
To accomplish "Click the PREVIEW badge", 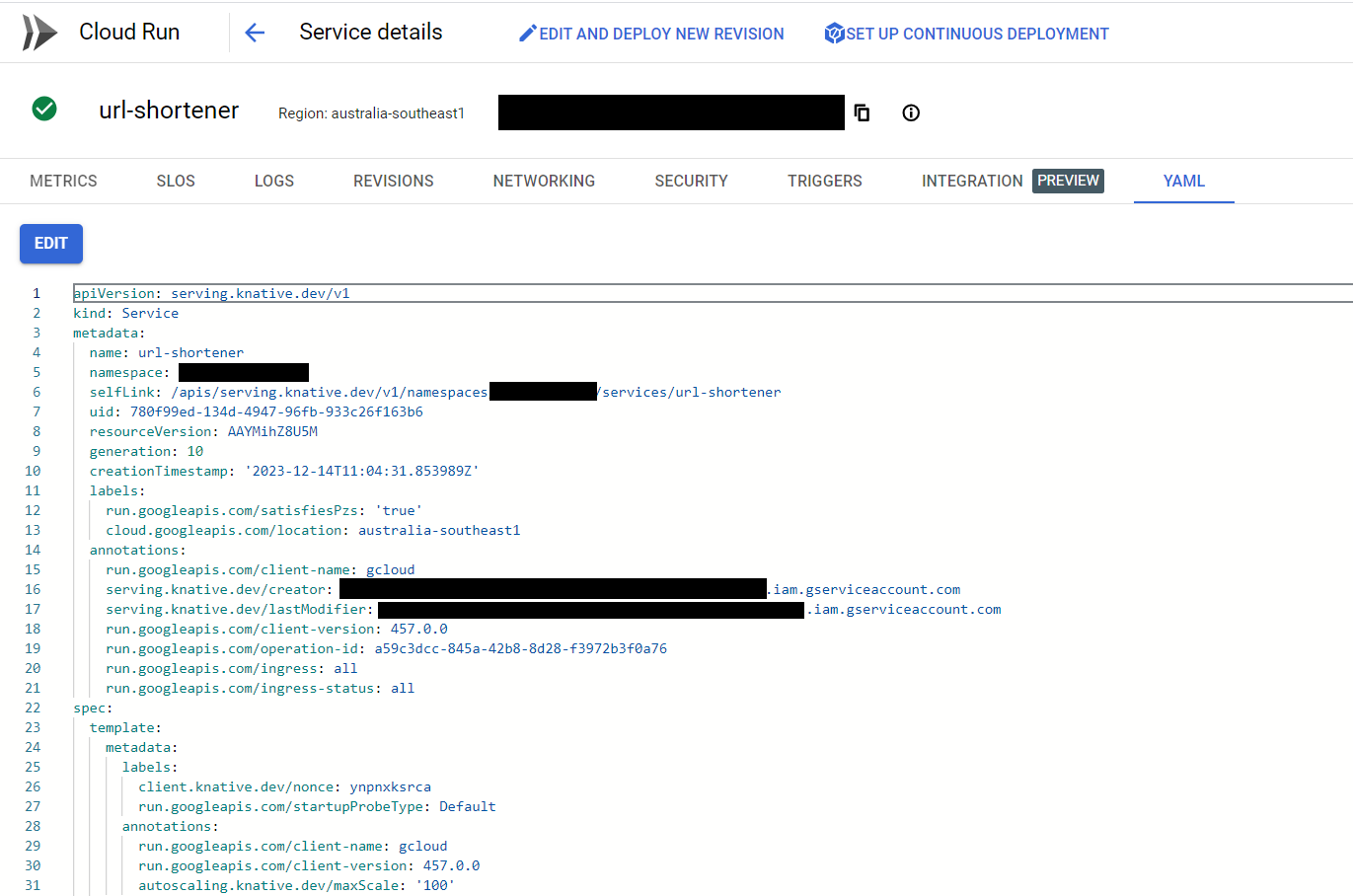I will tap(1068, 181).
